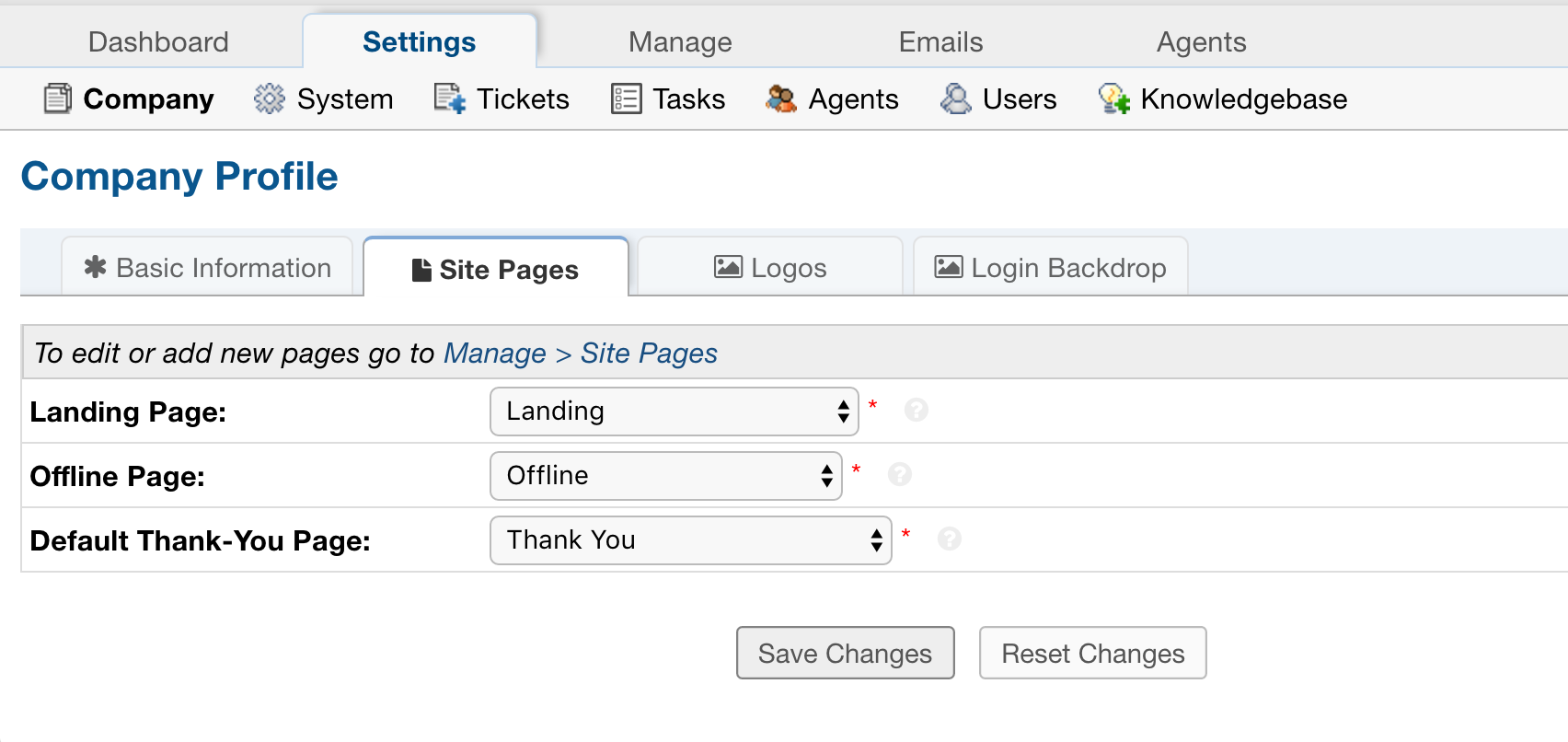Image resolution: width=1568 pixels, height=742 pixels.
Task: Open the Landing Page dropdown
Action: coord(674,412)
